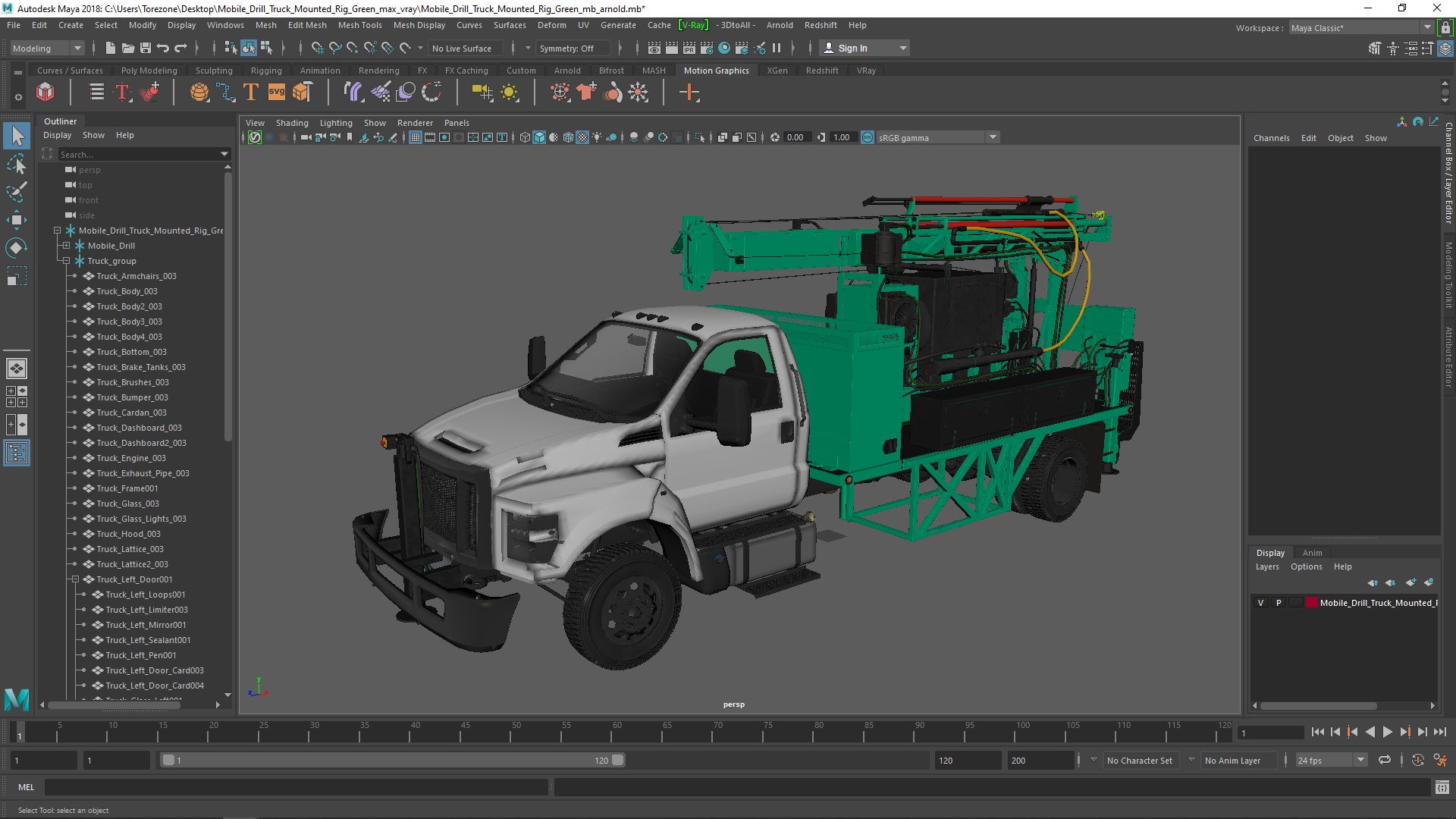1456x819 pixels.
Task: Click the red 3D Type shelf icon
Action: tap(122, 93)
